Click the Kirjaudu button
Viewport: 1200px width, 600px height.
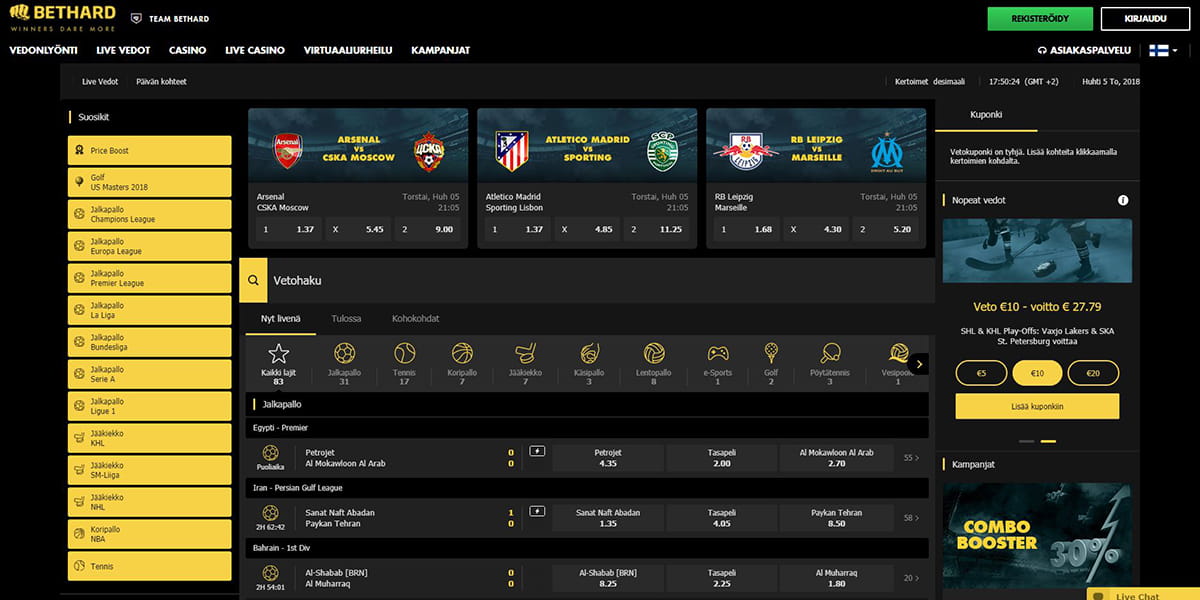click(1147, 18)
